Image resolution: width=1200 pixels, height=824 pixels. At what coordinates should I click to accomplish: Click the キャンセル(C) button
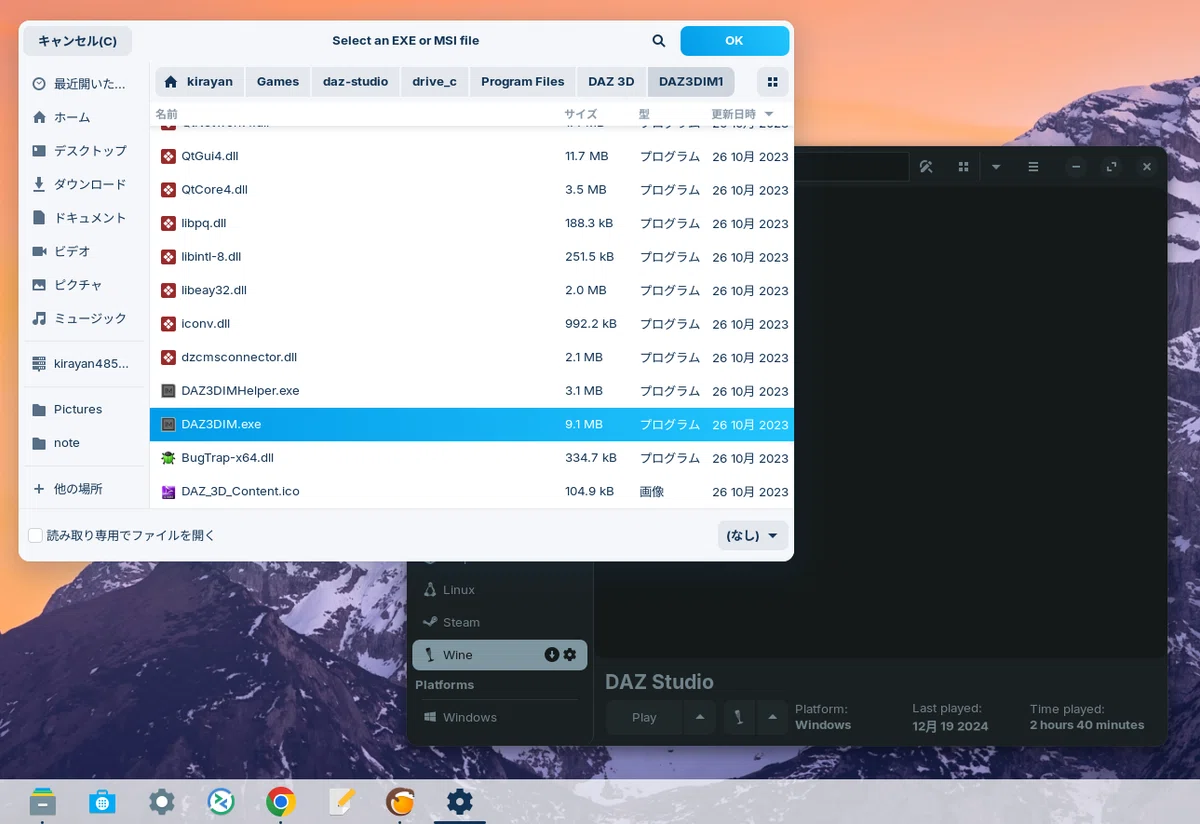point(78,41)
